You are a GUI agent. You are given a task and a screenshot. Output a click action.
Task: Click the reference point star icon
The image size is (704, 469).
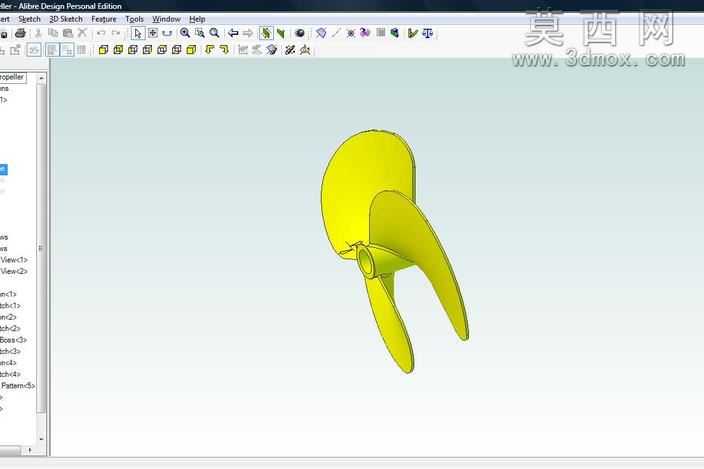tap(351, 33)
